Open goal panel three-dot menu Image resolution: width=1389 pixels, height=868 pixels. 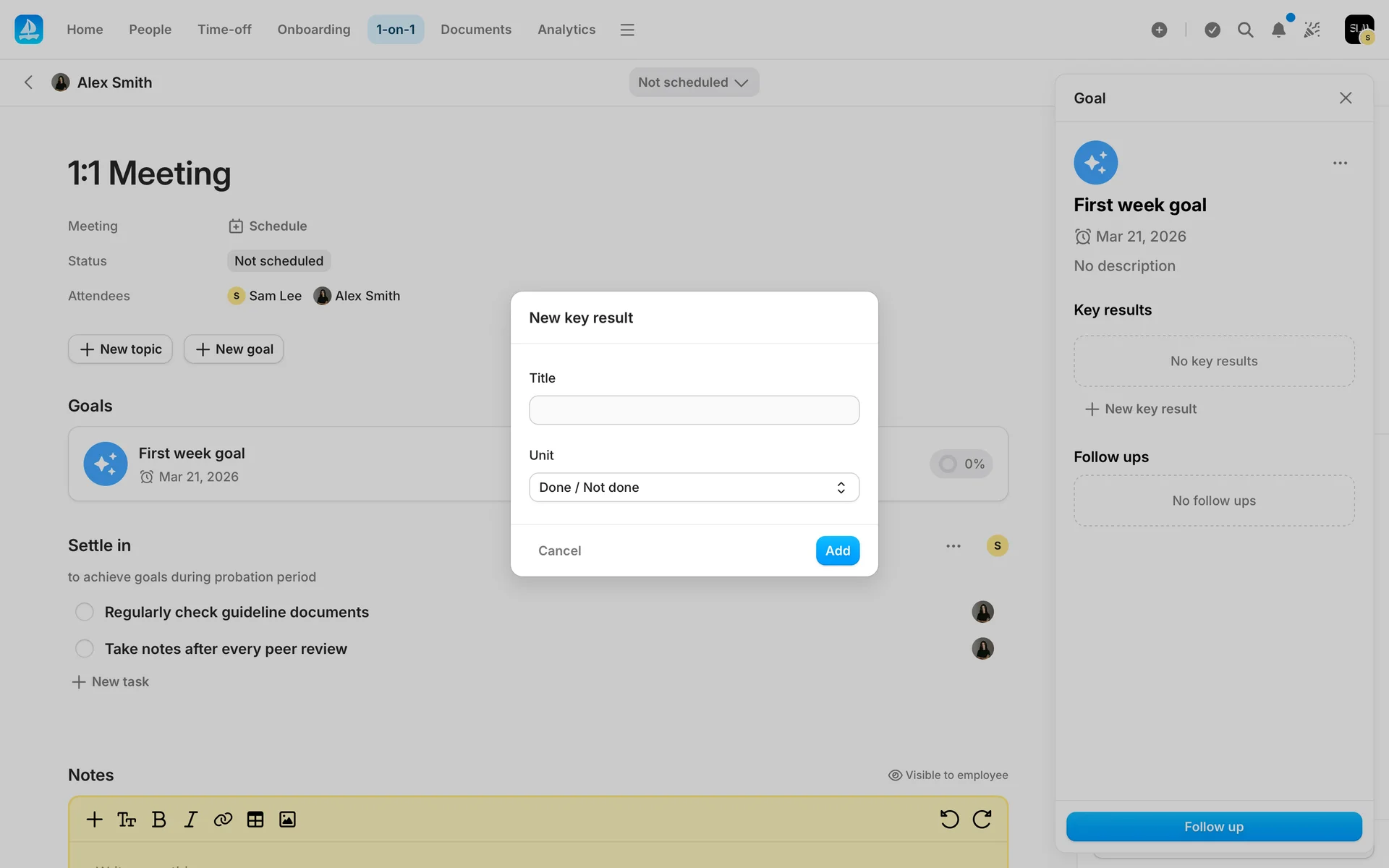pyautogui.click(x=1340, y=163)
